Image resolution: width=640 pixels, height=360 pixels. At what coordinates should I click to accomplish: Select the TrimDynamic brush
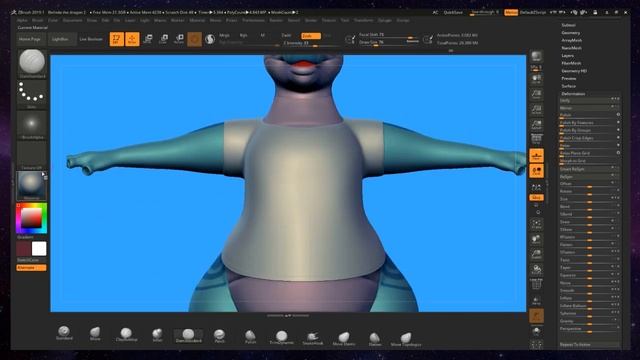click(282, 338)
